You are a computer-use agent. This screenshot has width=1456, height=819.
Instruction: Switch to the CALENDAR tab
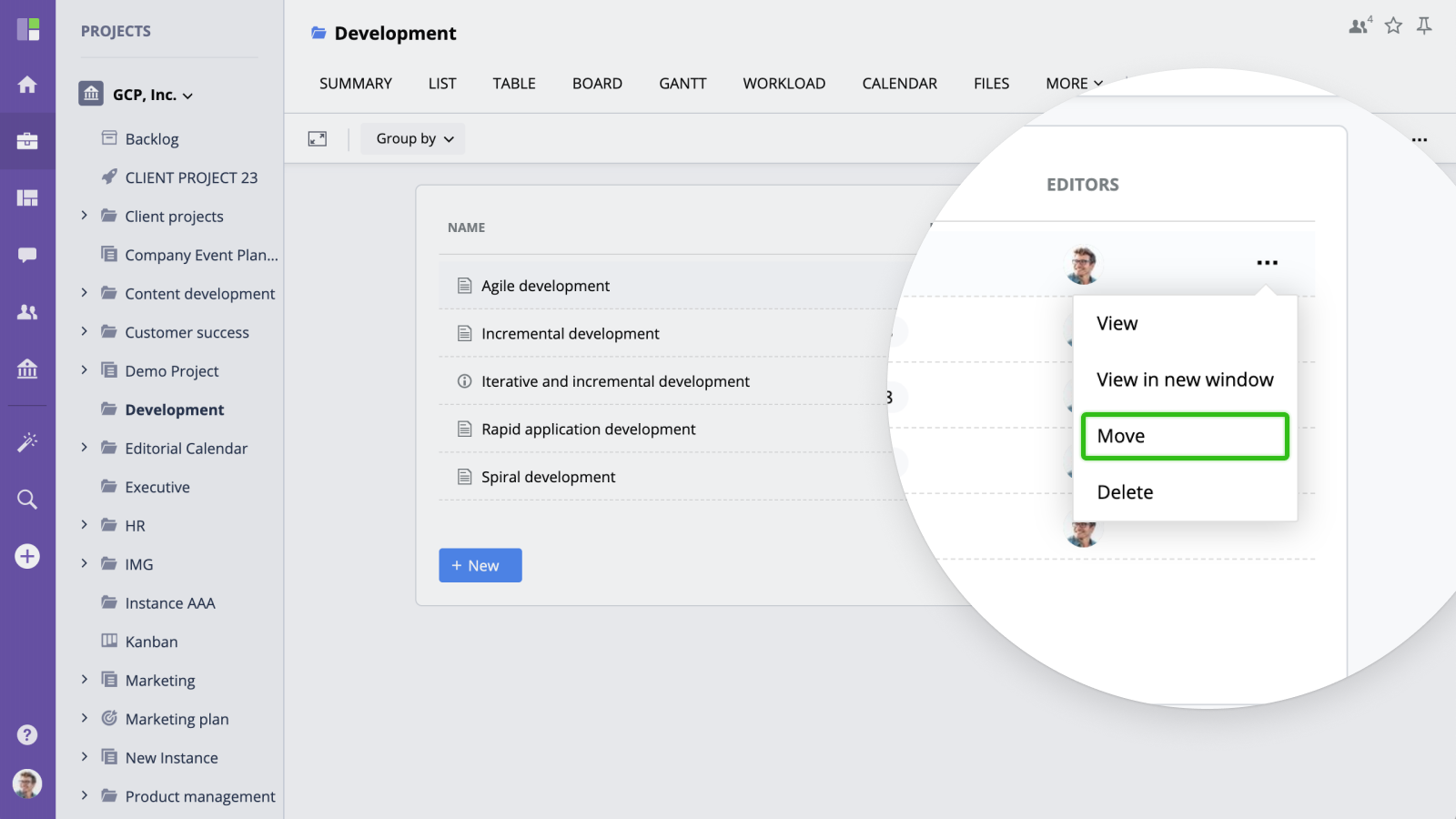coord(899,84)
